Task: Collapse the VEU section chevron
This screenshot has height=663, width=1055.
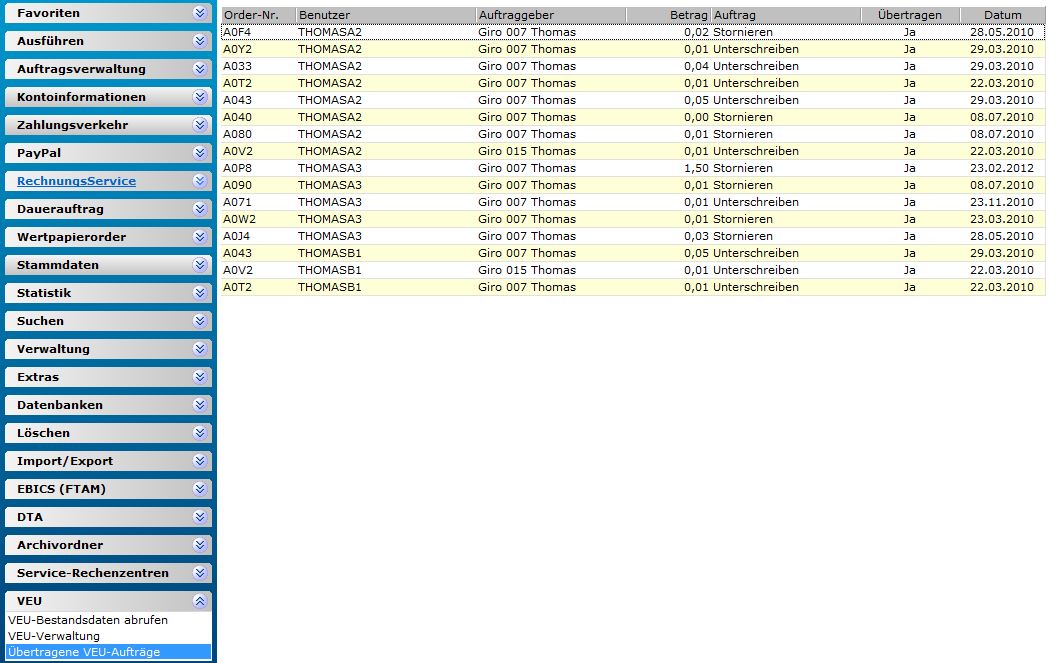Action: pos(200,601)
